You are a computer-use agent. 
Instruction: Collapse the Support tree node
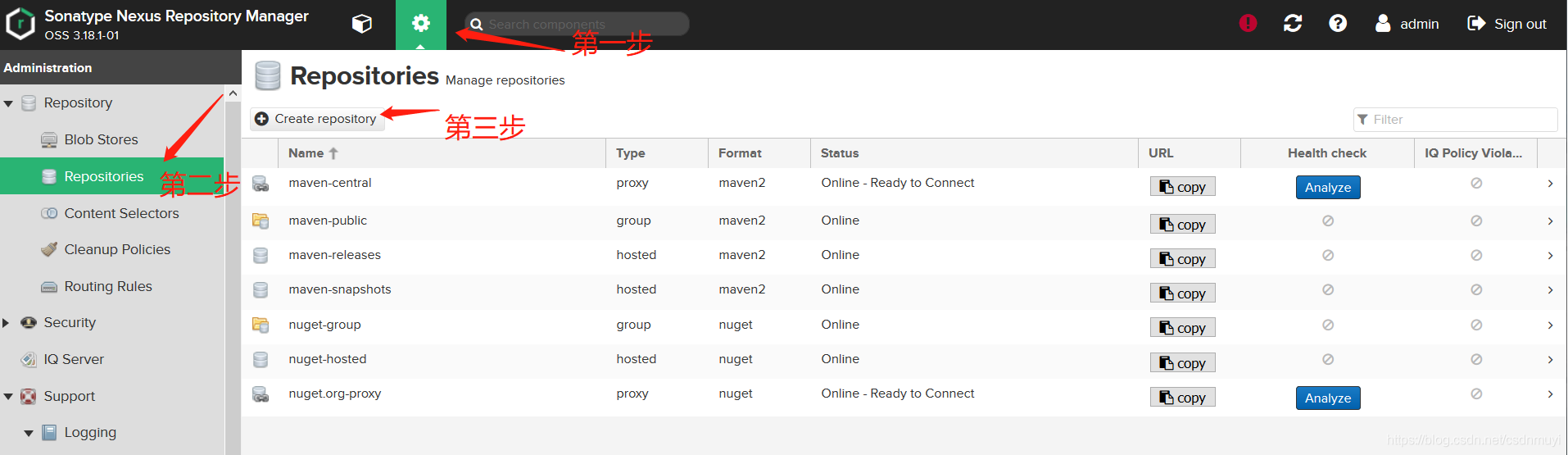(x=8, y=397)
